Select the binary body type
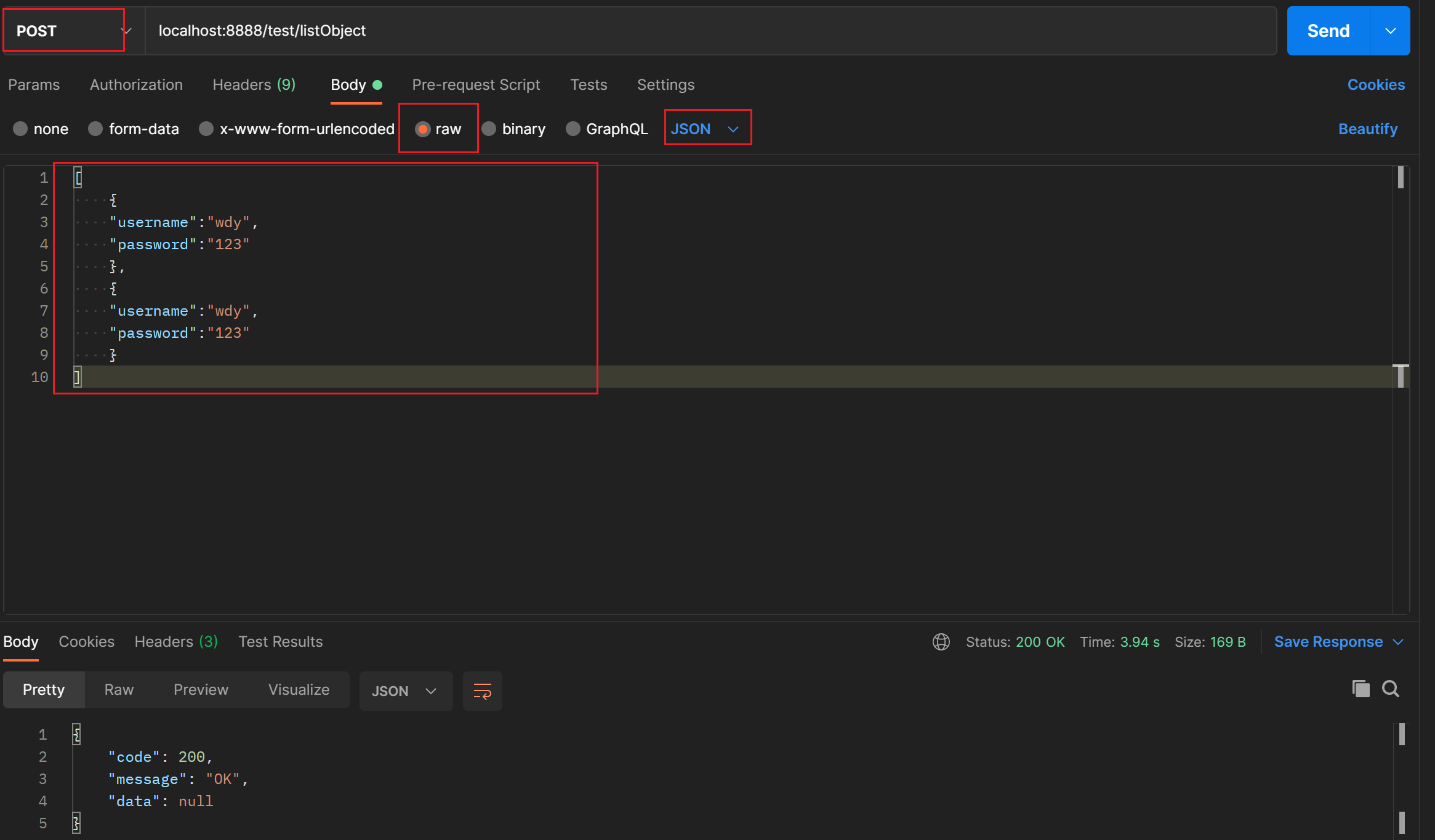 pos(513,129)
